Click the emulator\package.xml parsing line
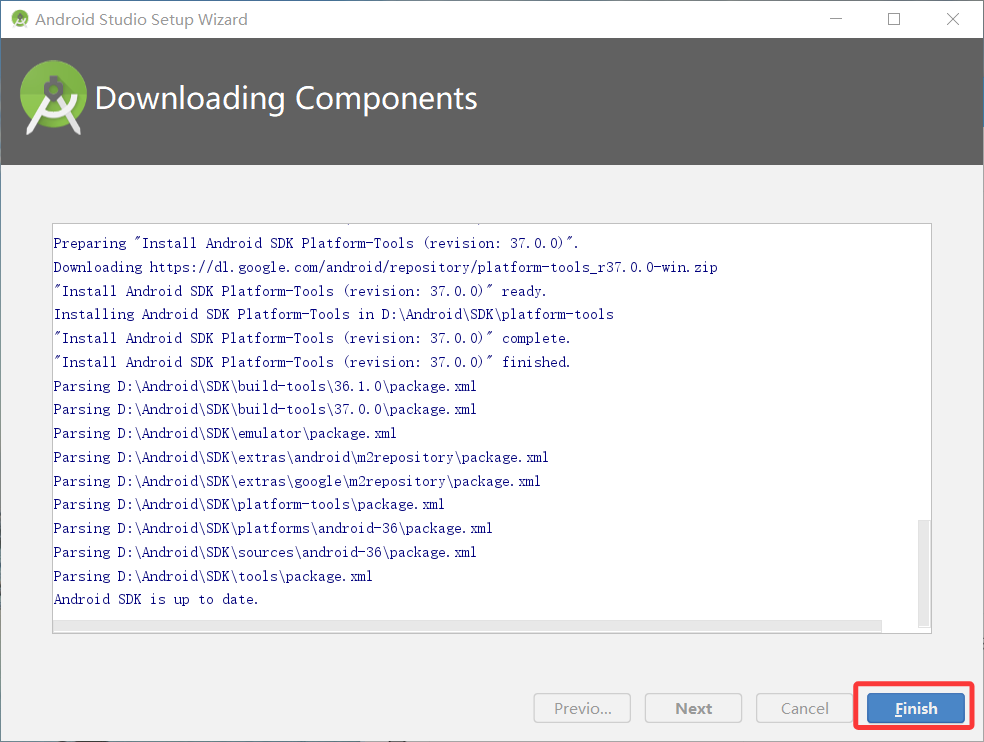 tap(225, 433)
